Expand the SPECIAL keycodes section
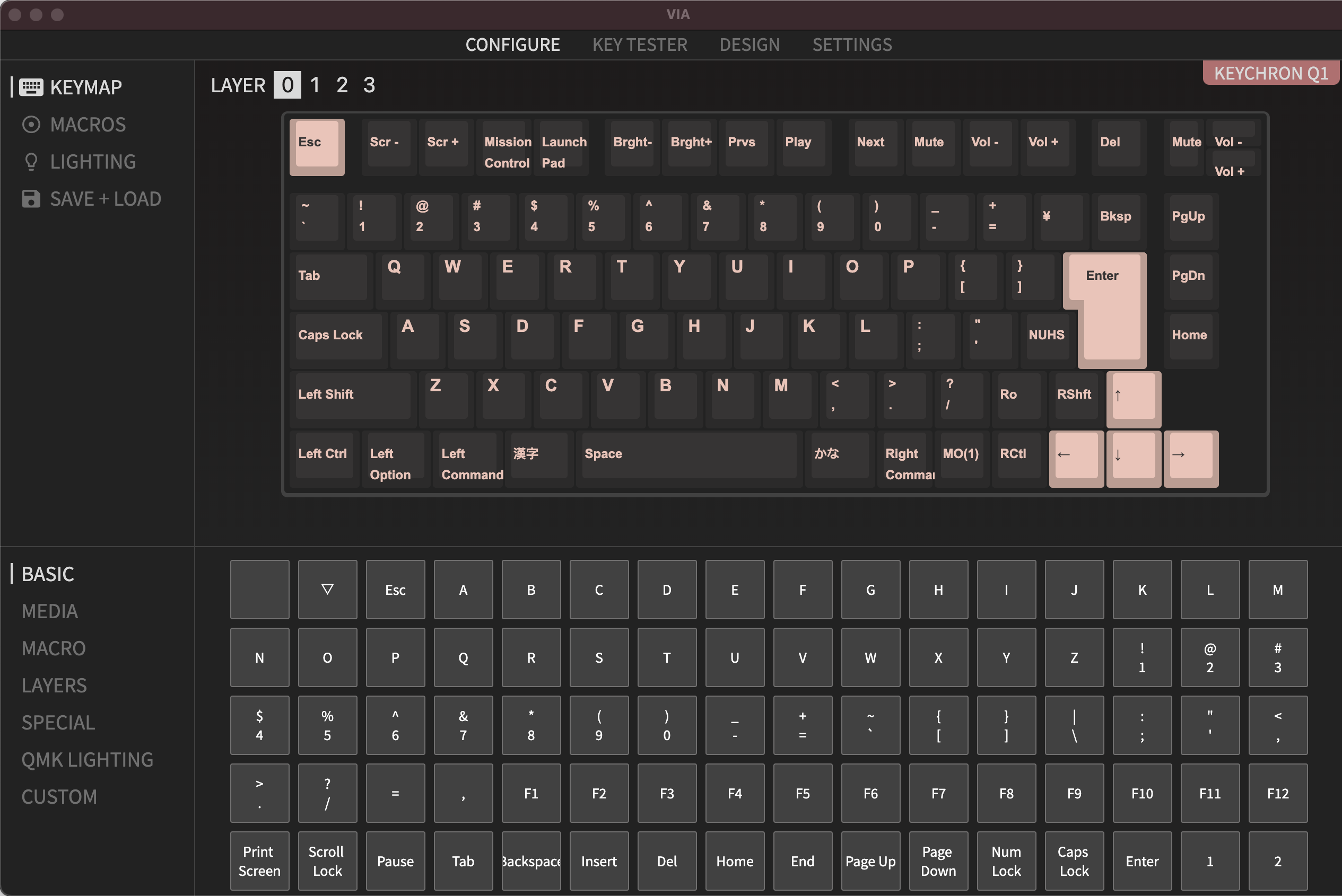Image resolution: width=1342 pixels, height=896 pixels. click(58, 722)
